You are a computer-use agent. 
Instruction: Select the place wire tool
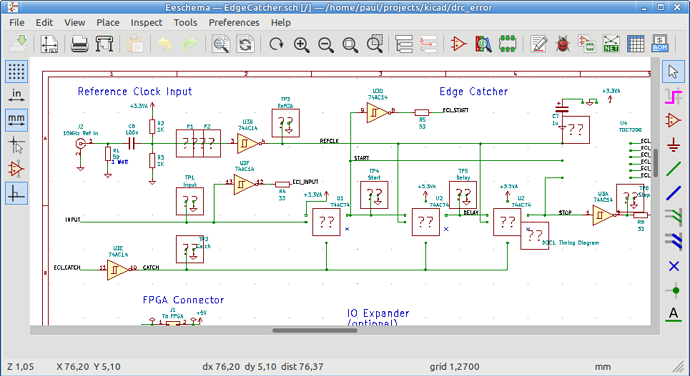[673, 169]
